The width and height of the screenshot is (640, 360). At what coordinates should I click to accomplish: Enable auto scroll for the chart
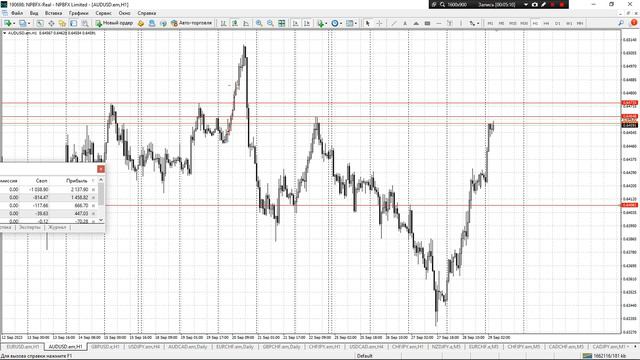tap(296, 23)
